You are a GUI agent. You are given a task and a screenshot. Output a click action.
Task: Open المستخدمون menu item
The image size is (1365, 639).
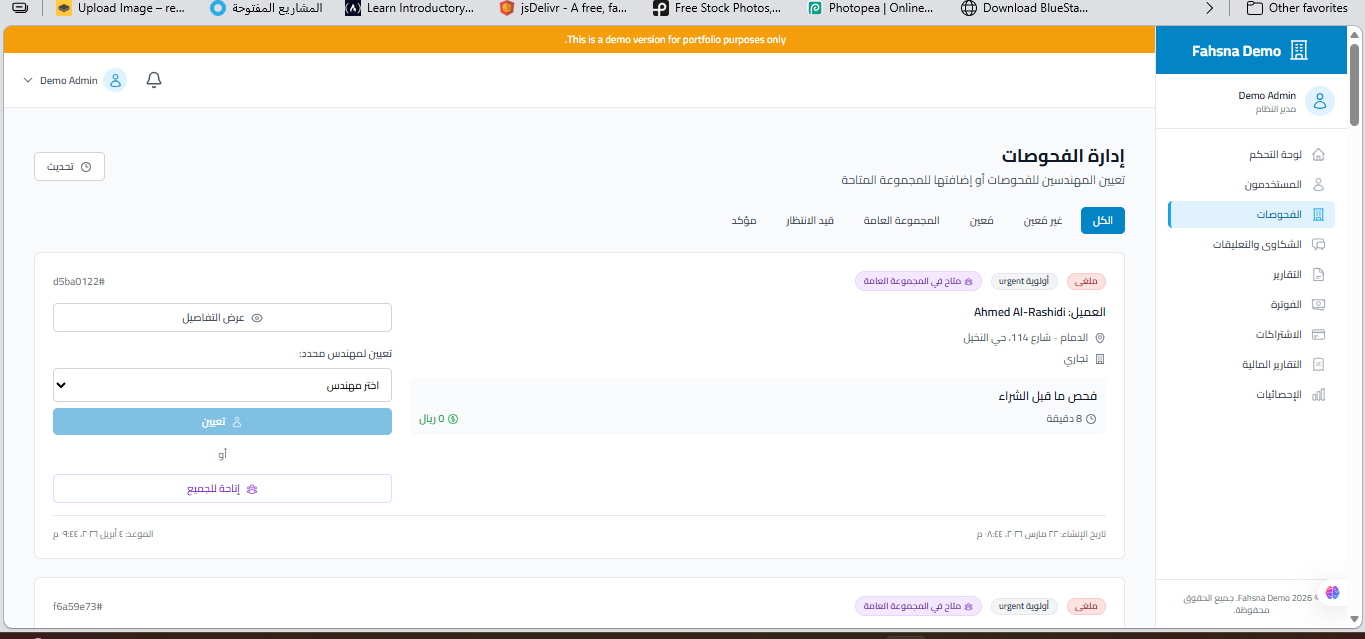1251,185
